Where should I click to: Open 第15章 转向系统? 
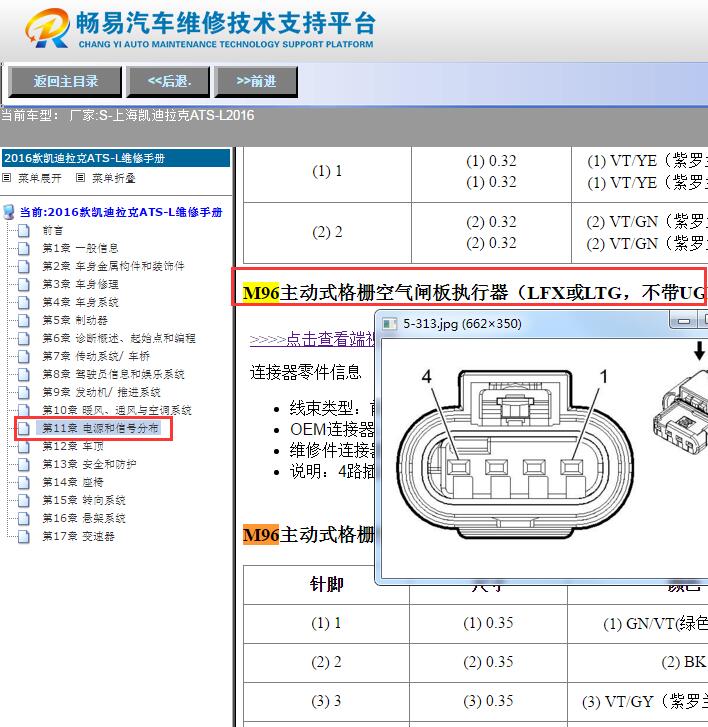[84, 500]
